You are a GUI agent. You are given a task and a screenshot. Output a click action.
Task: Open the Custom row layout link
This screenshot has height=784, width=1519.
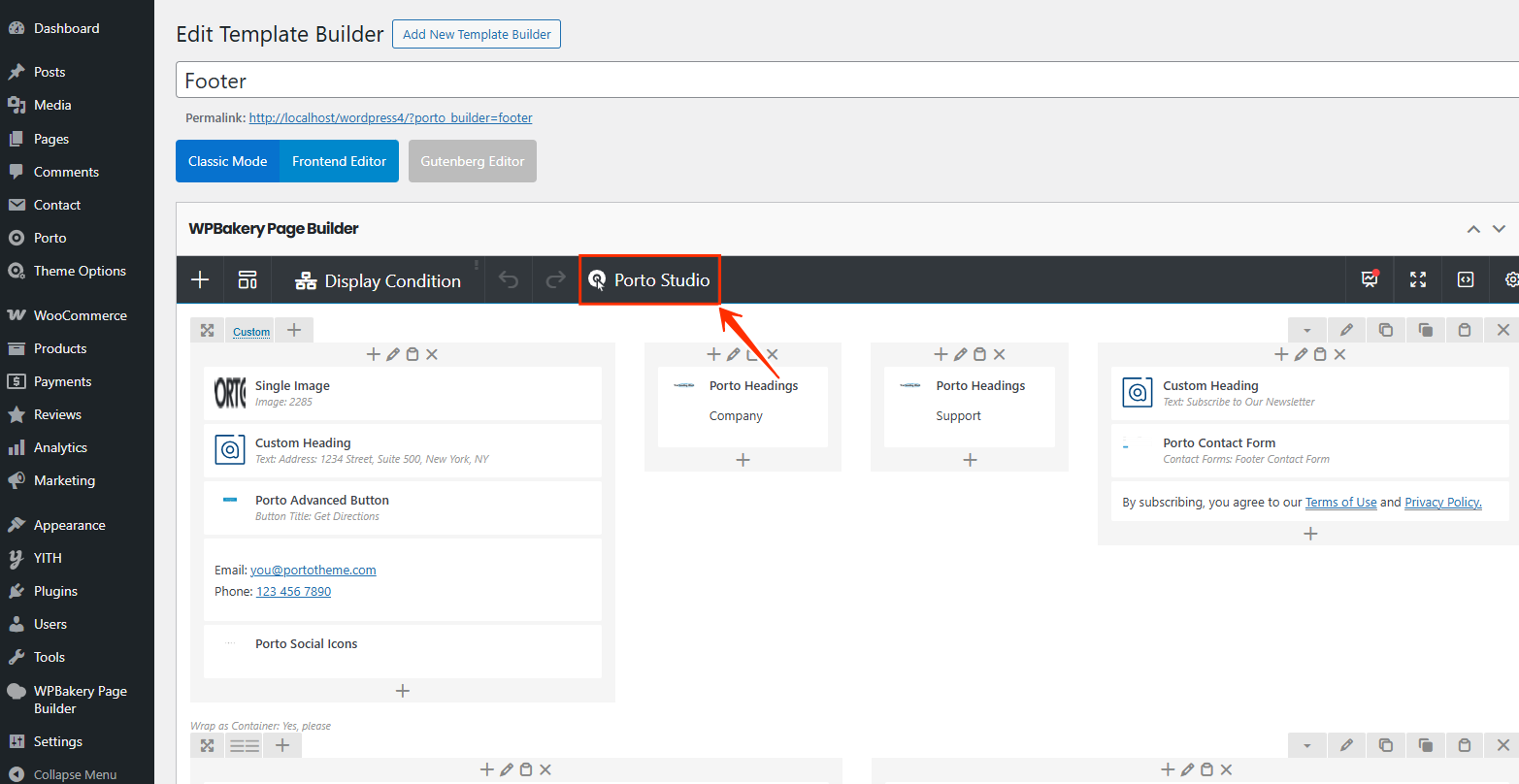[251, 332]
